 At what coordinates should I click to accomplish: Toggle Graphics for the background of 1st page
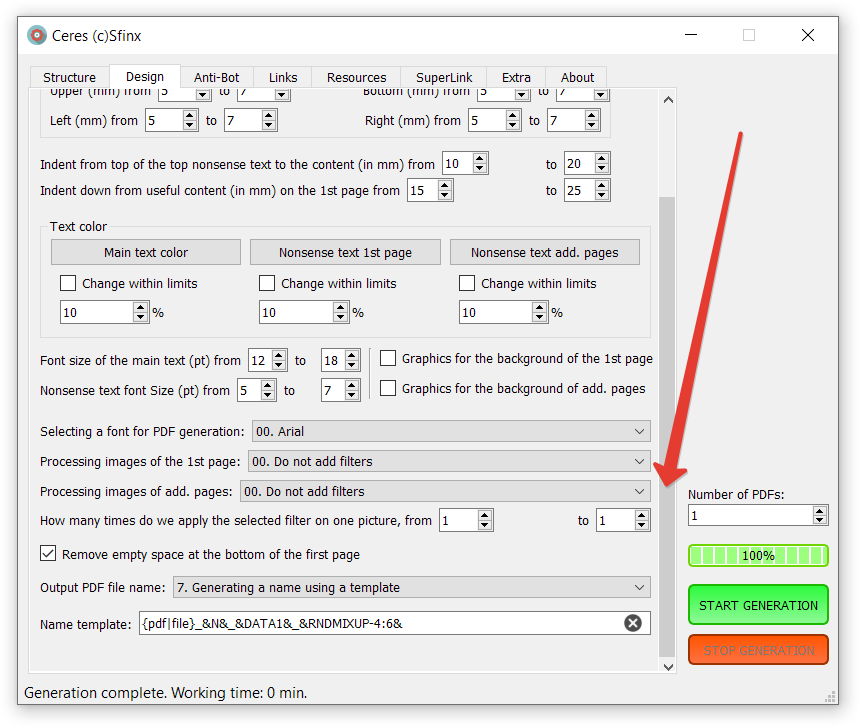pos(387,358)
